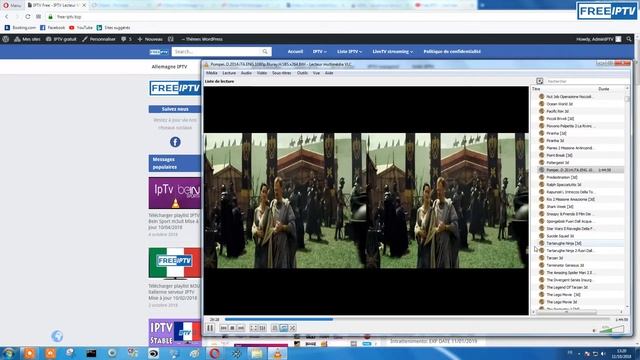The image size is (640, 360).
Task: Open VLC Audio menu
Action: [246, 73]
